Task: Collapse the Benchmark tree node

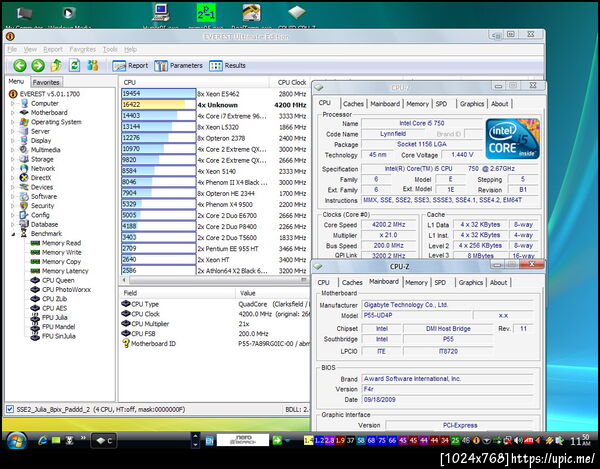Action: coord(12,233)
